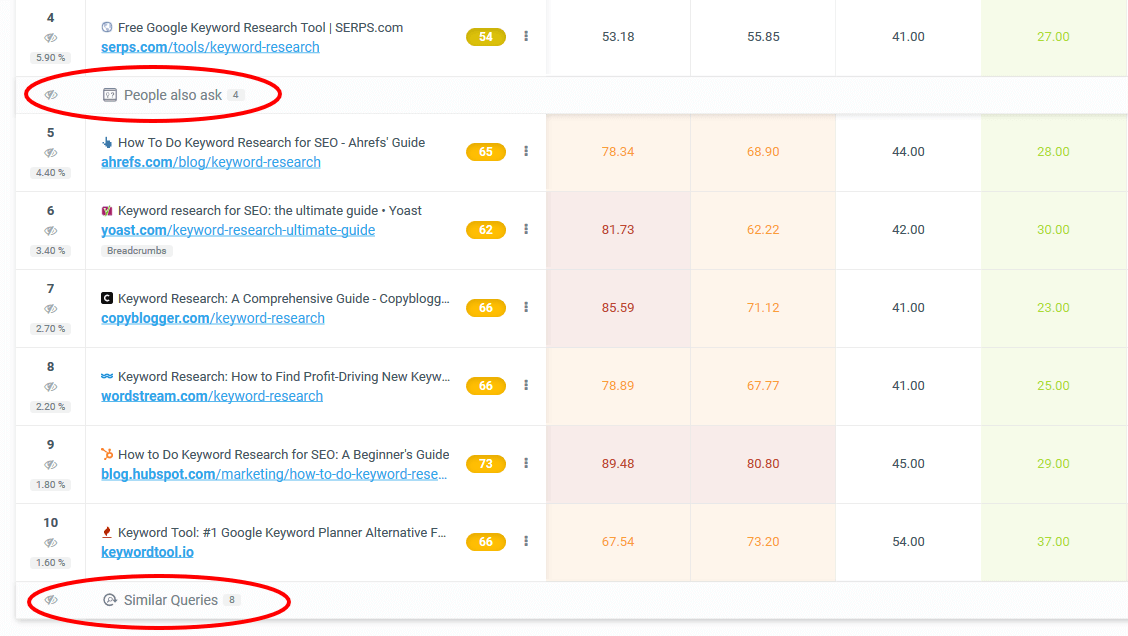Toggle visibility eye for the serps.com result
Screen dimensions: 1128x636
point(50,37)
